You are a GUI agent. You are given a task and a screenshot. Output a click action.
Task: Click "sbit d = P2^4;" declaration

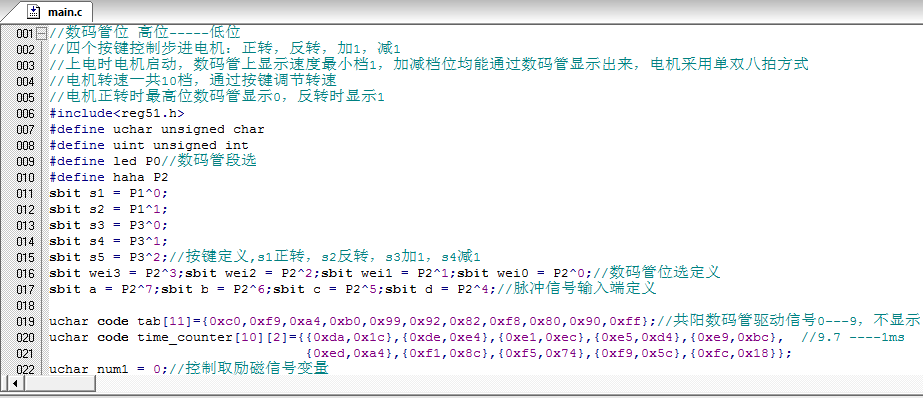coord(440,289)
